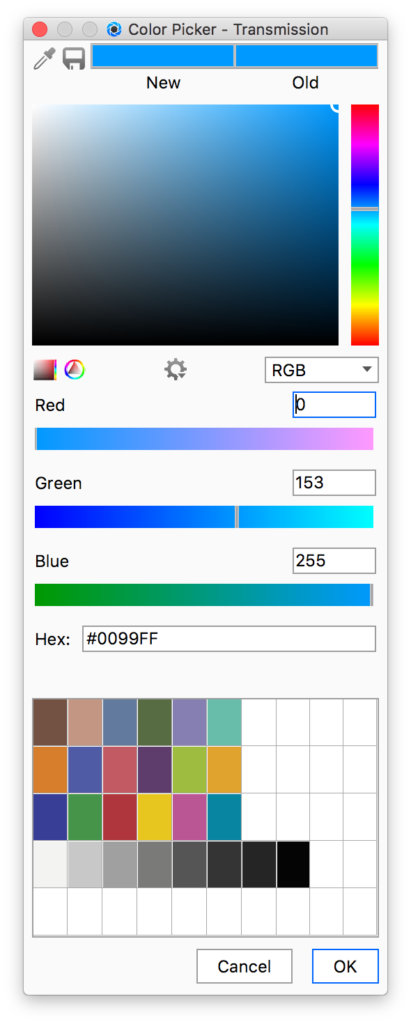This screenshot has height=1024, width=411.
Task: Click the New color preview bar
Action: coord(163,56)
